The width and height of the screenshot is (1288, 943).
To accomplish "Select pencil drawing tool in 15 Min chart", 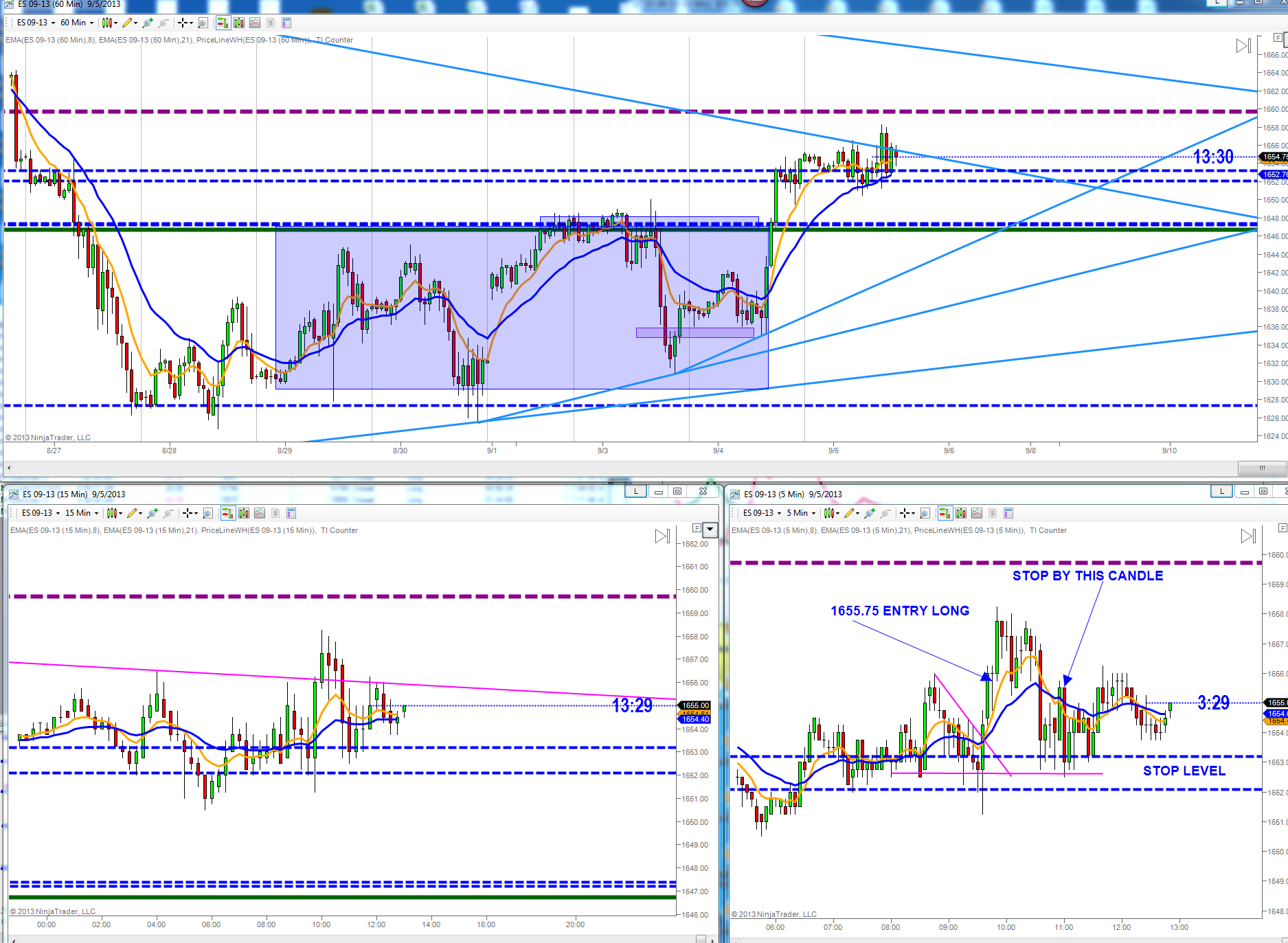I will click(x=132, y=513).
